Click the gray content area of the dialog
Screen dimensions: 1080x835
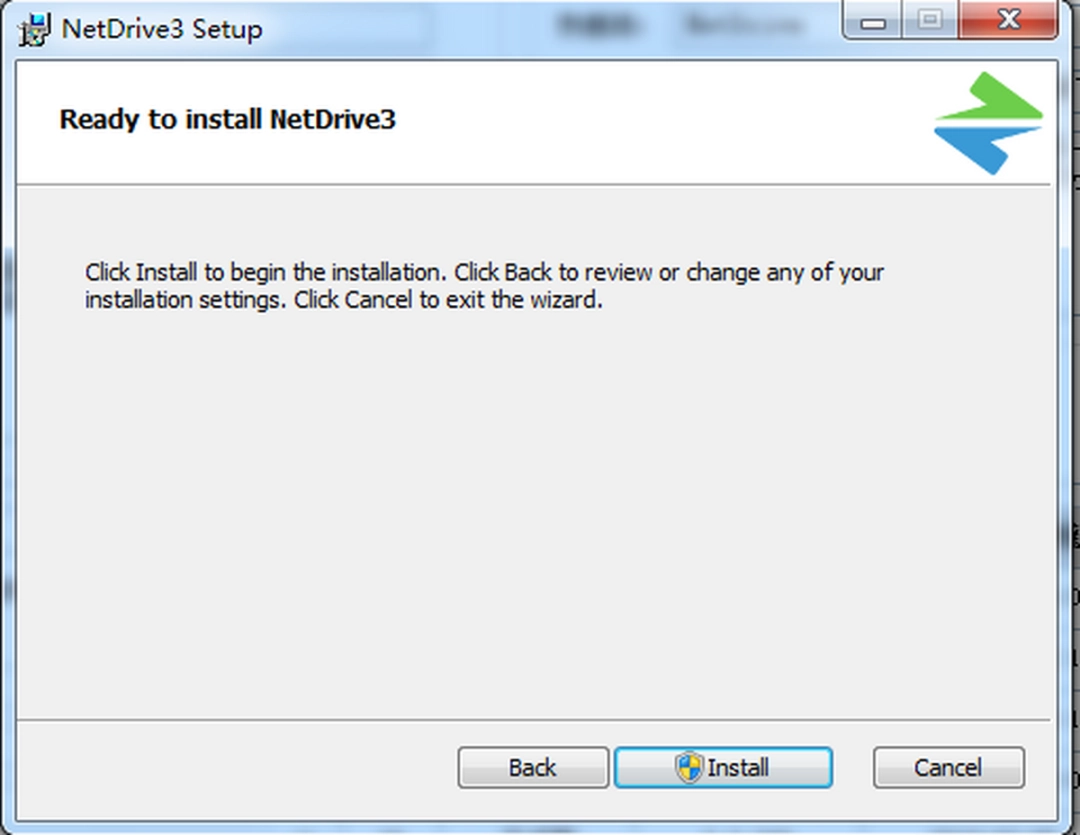(500, 500)
